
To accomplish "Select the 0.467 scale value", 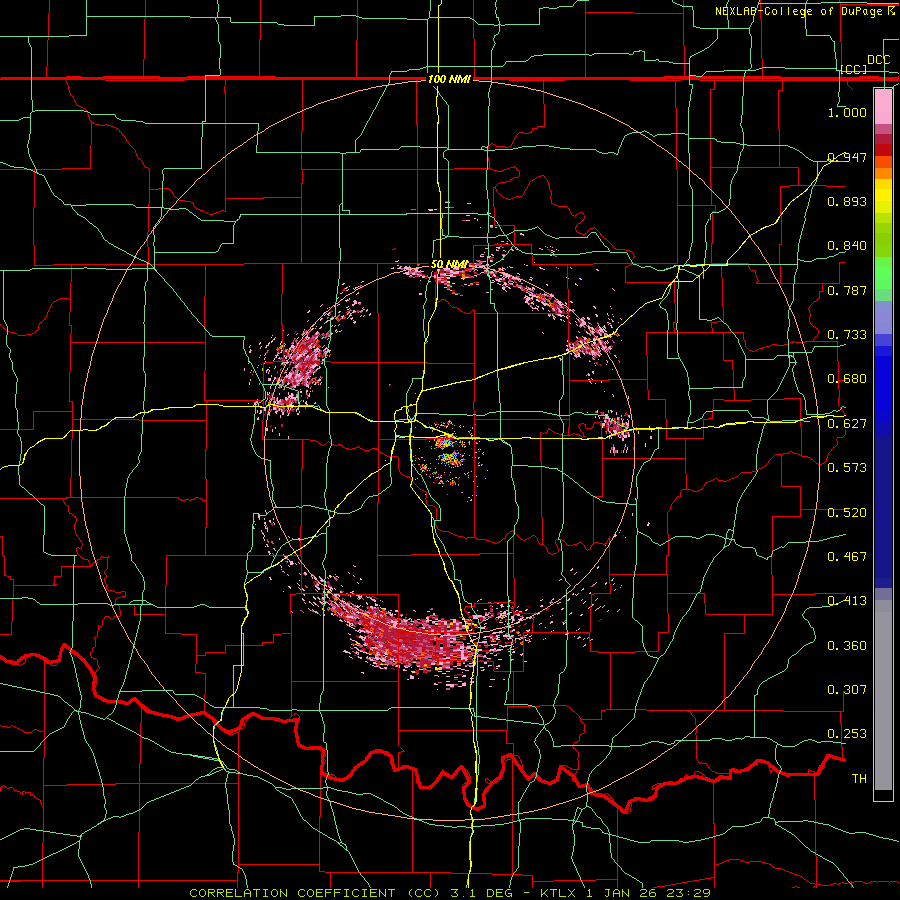I will [847, 557].
